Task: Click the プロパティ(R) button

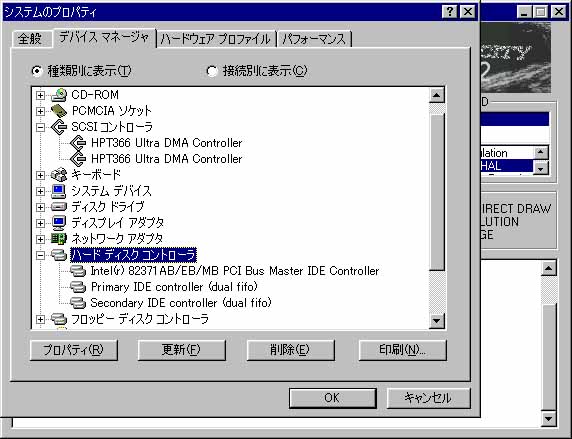Action: click(x=74, y=350)
